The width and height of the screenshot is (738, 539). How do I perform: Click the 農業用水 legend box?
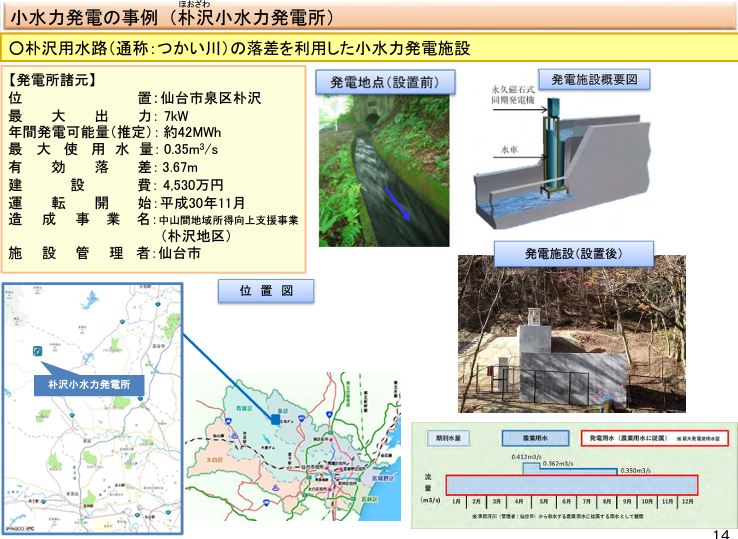coord(535,438)
